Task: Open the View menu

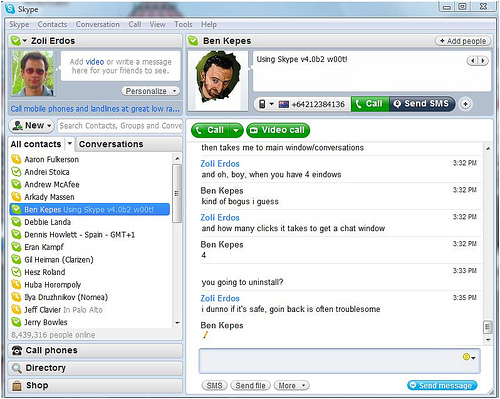Action: click(x=157, y=24)
